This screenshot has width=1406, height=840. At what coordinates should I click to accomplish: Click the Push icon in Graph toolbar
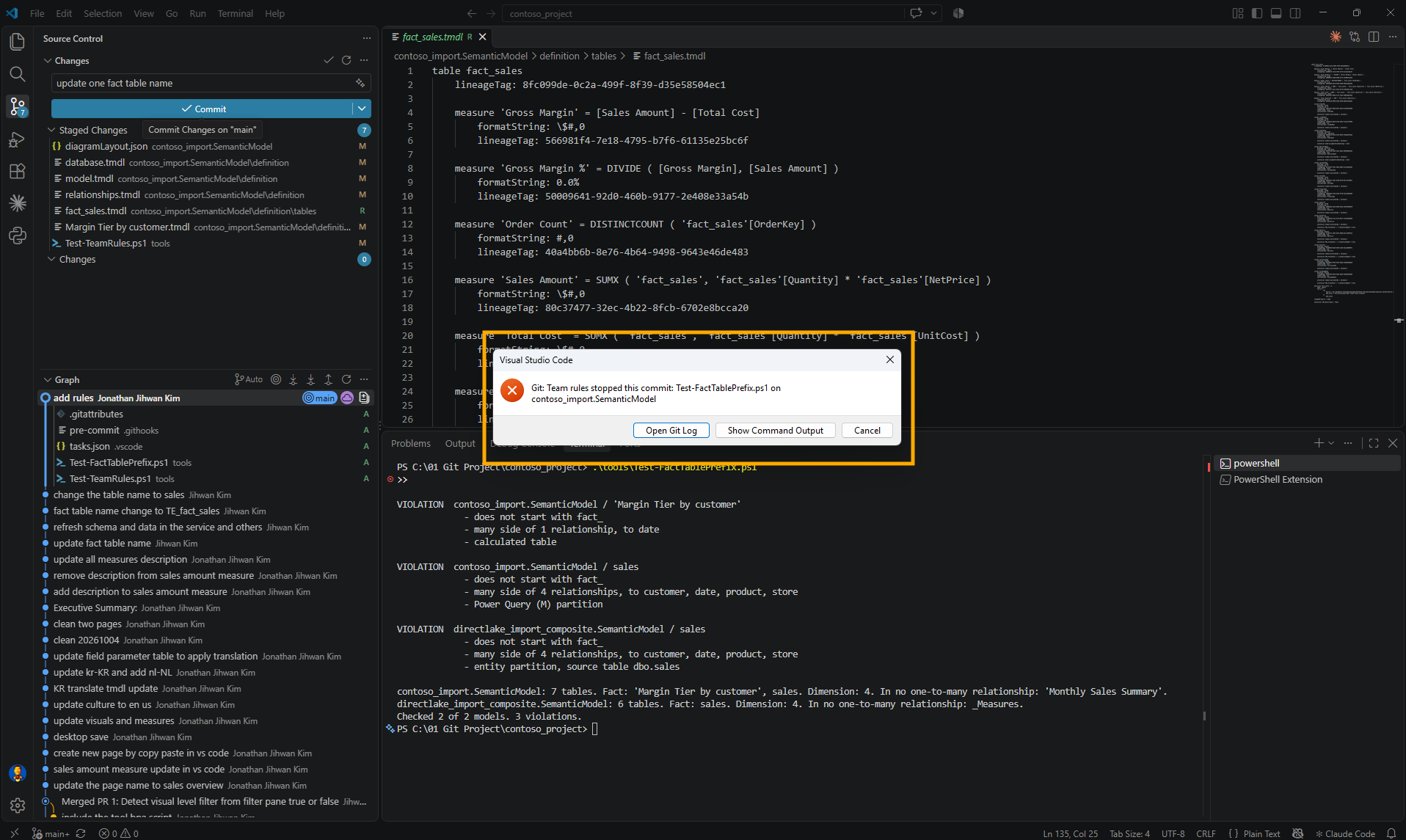click(x=328, y=379)
